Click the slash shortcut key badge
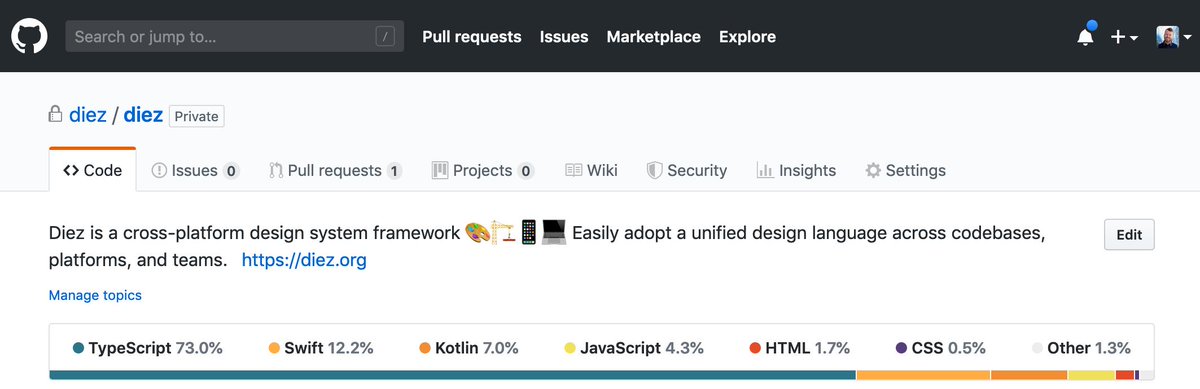 coord(385,37)
